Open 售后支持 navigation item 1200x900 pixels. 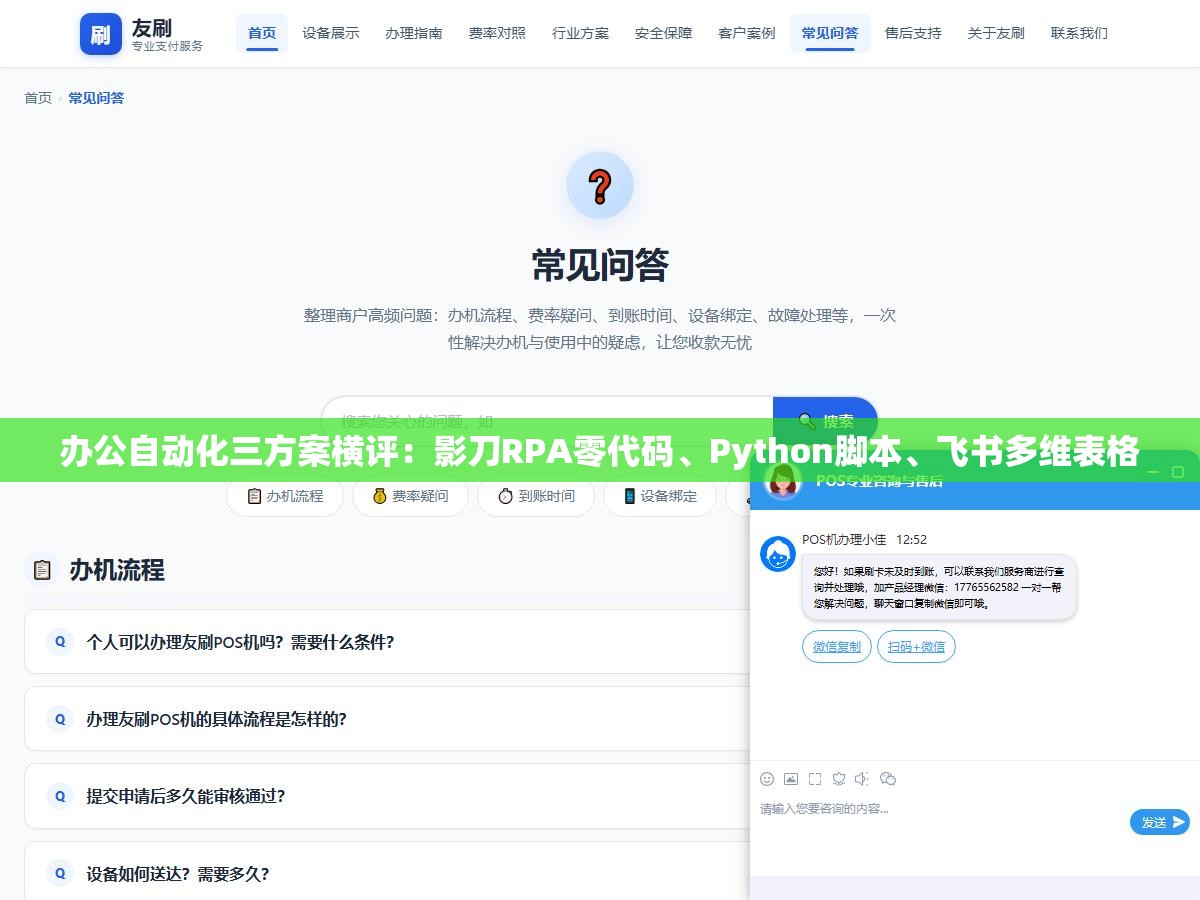pyautogui.click(x=913, y=33)
